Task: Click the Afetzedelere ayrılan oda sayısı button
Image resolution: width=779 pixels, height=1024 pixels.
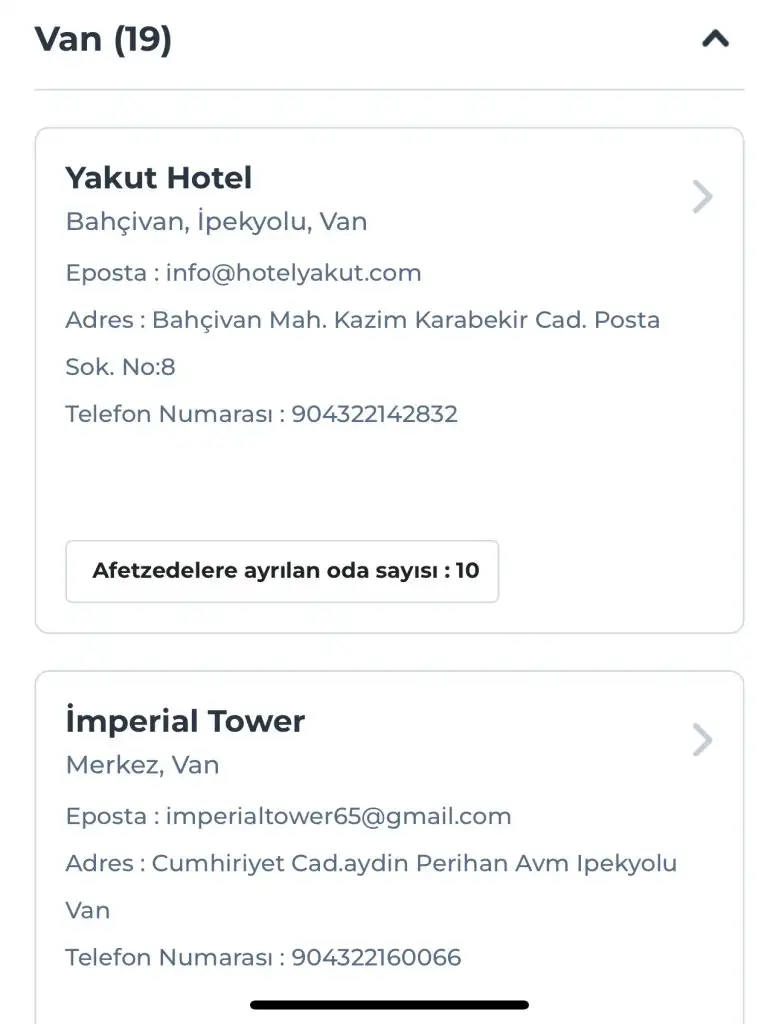Action: pyautogui.click(x=282, y=572)
